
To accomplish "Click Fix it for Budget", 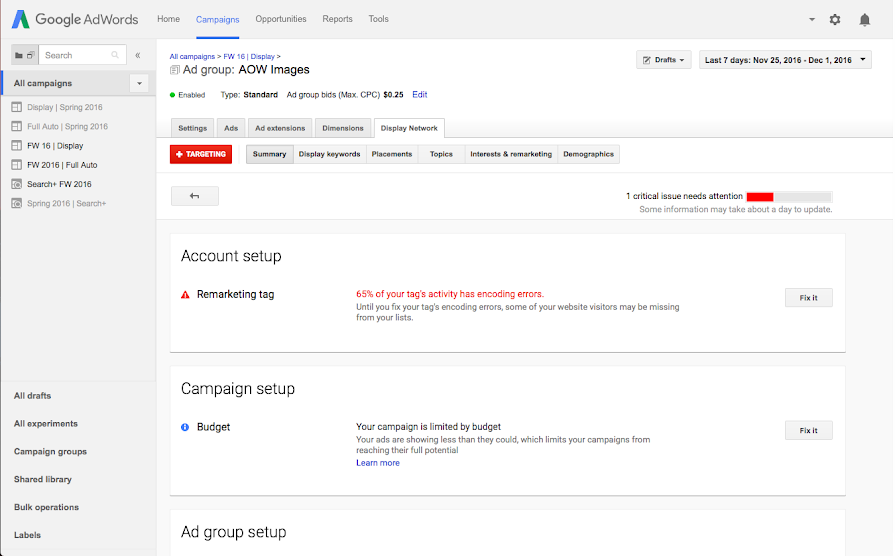I will 808,430.
